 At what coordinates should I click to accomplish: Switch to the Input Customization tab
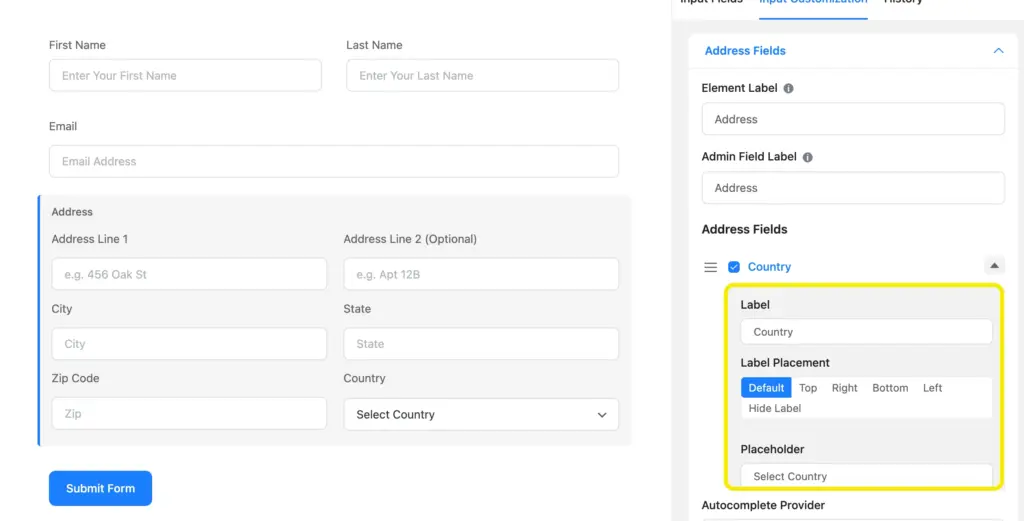[x=812, y=2]
